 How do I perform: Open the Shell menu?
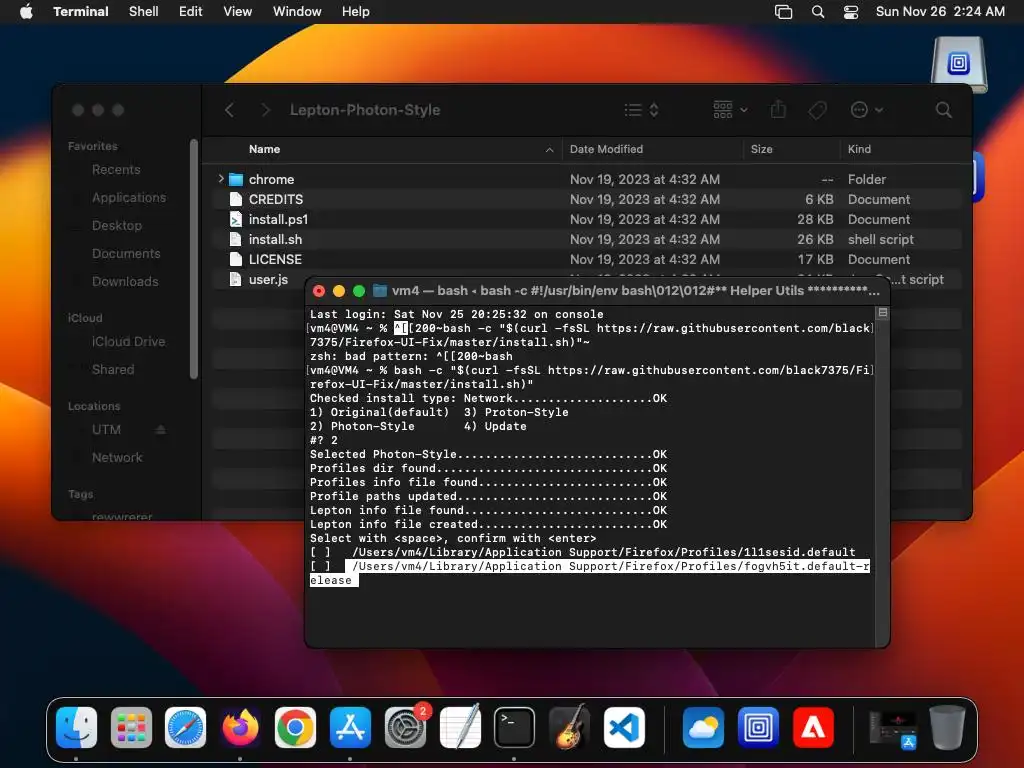143,12
